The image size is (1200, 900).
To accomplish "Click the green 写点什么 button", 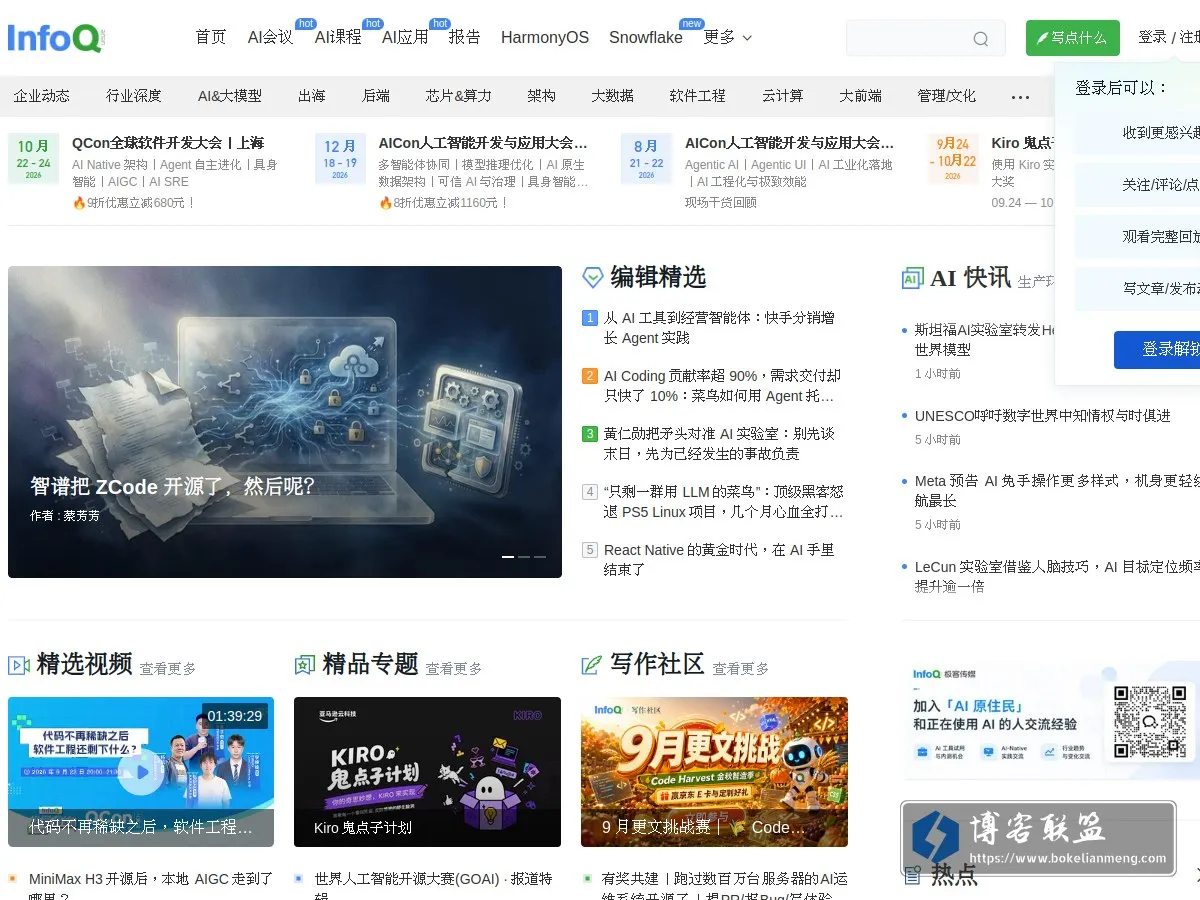I will tap(1073, 38).
